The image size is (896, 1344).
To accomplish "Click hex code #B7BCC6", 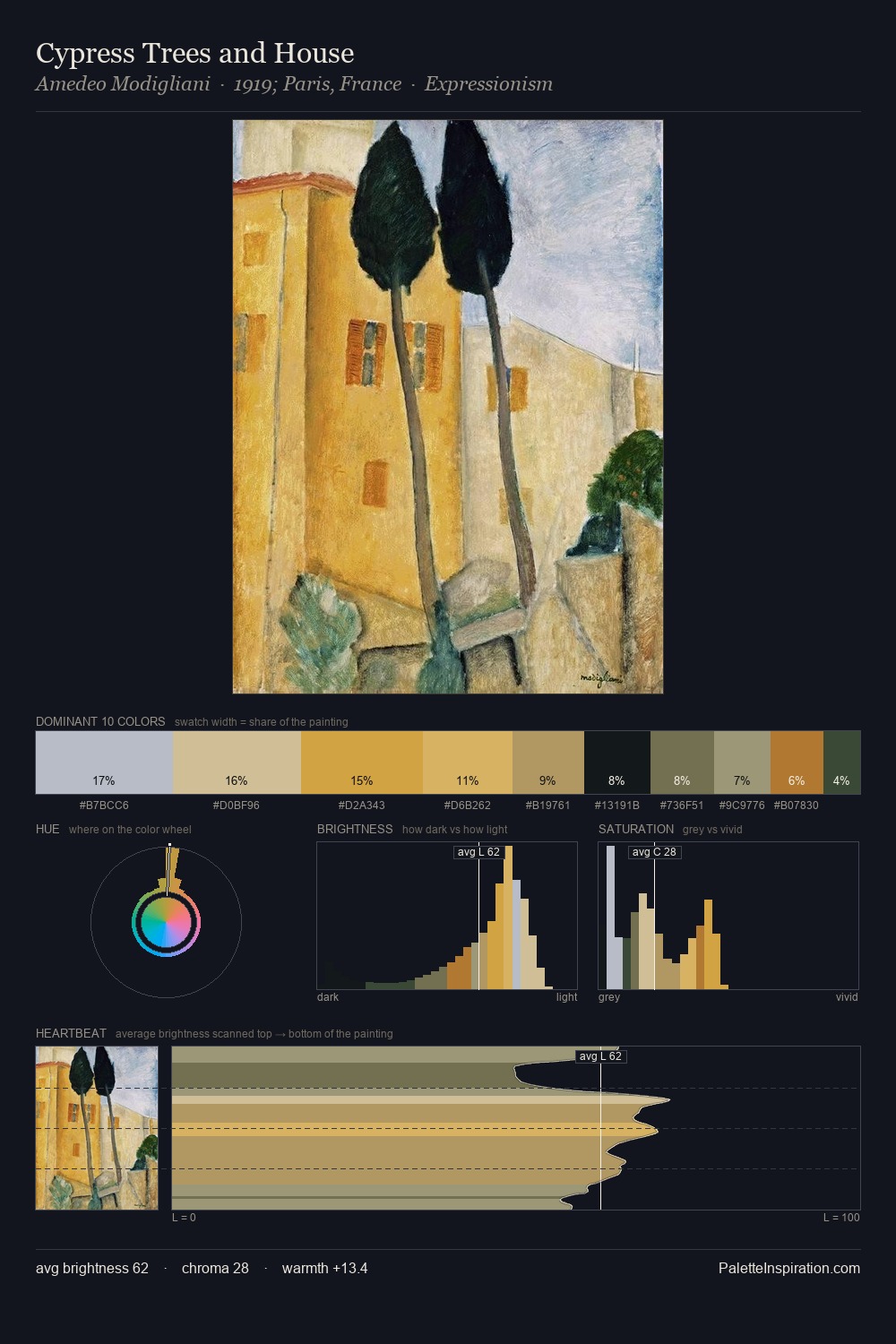I will [104, 806].
